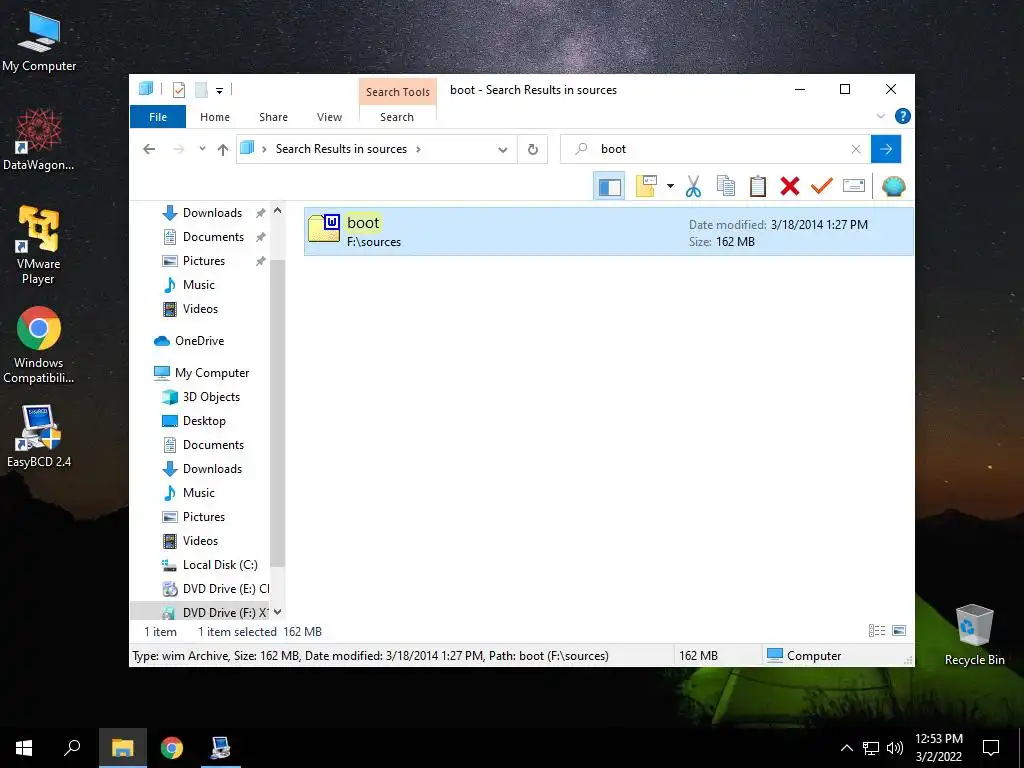This screenshot has height=768, width=1024.
Task: Open Local Disk (C:) in navigation pane
Action: [x=220, y=565]
